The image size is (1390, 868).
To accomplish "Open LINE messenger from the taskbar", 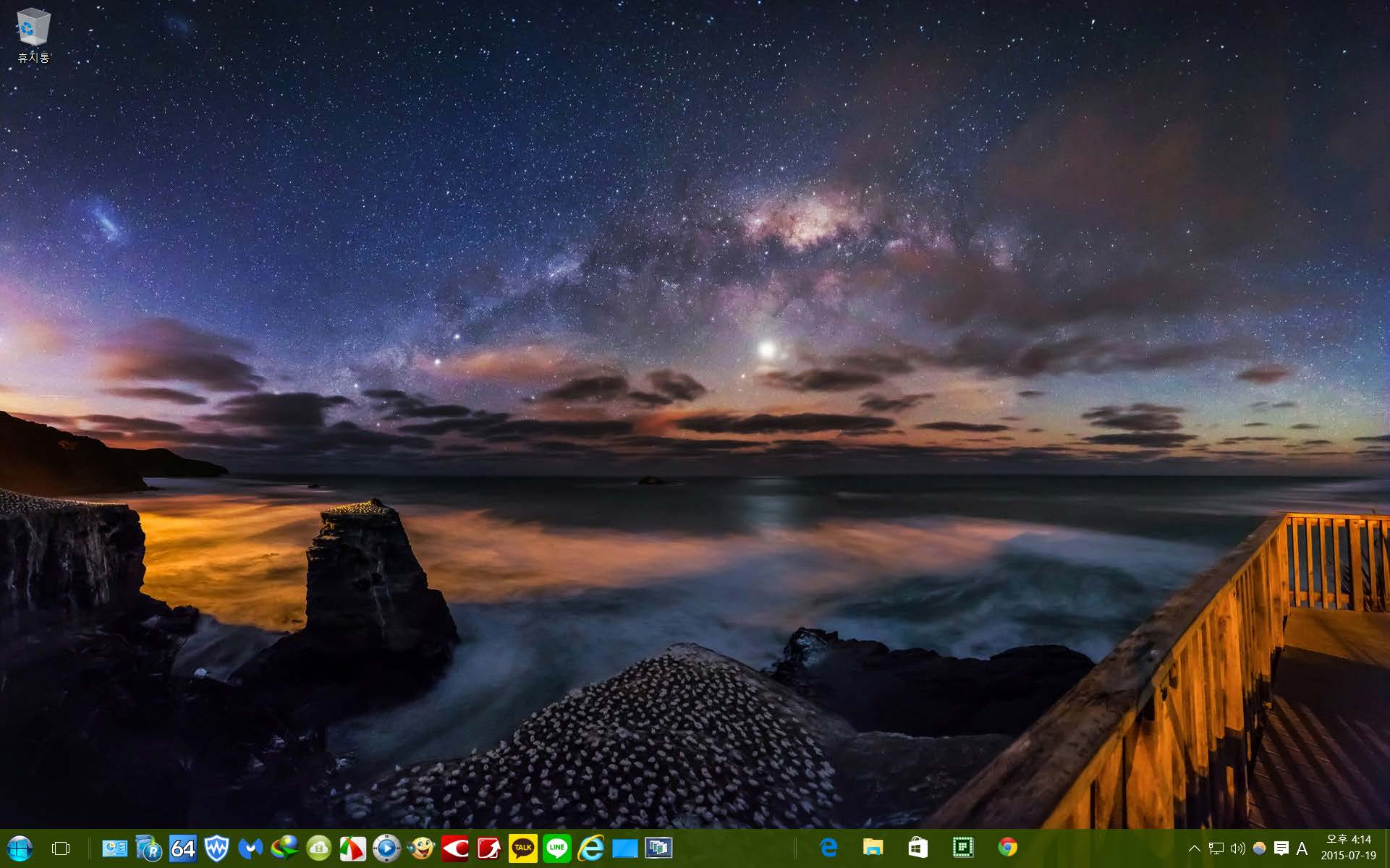I will click(x=556, y=848).
